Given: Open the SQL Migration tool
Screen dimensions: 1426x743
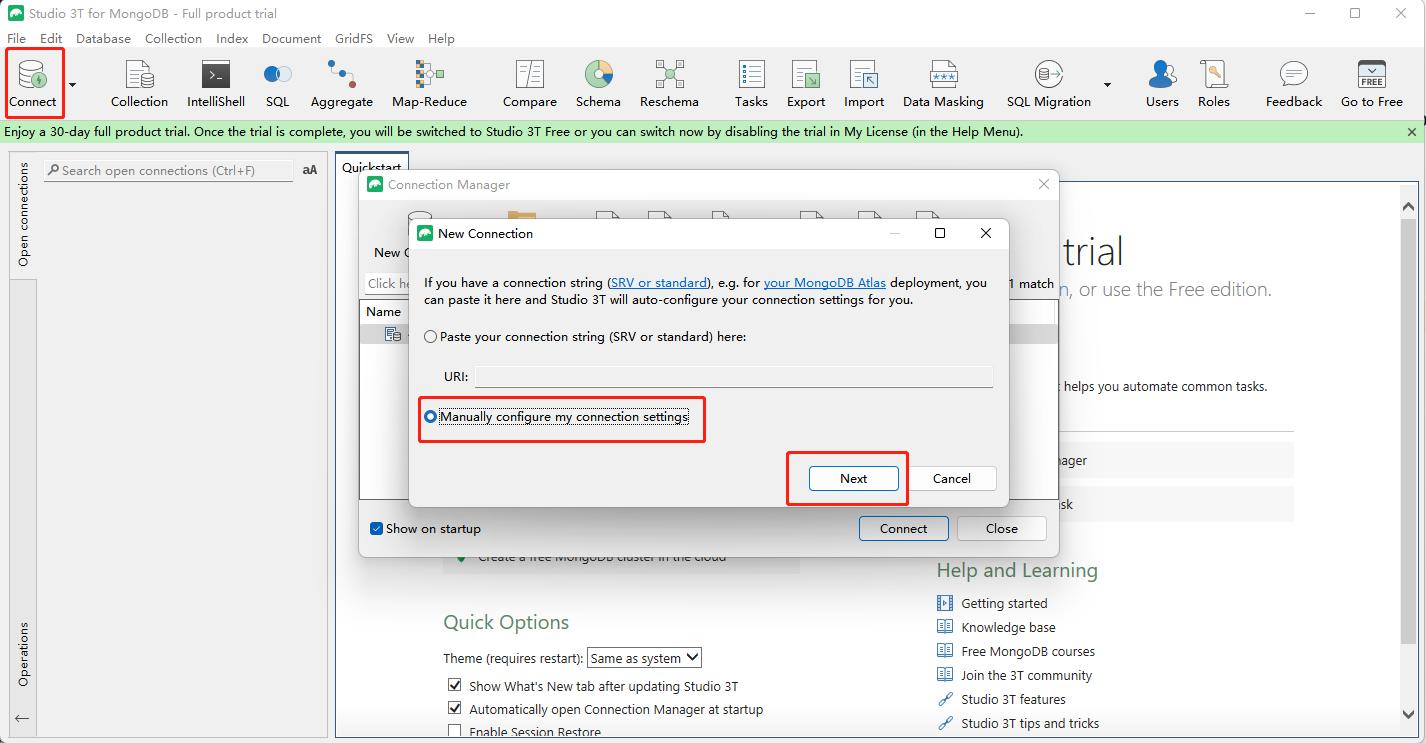Looking at the screenshot, I should coord(1048,83).
